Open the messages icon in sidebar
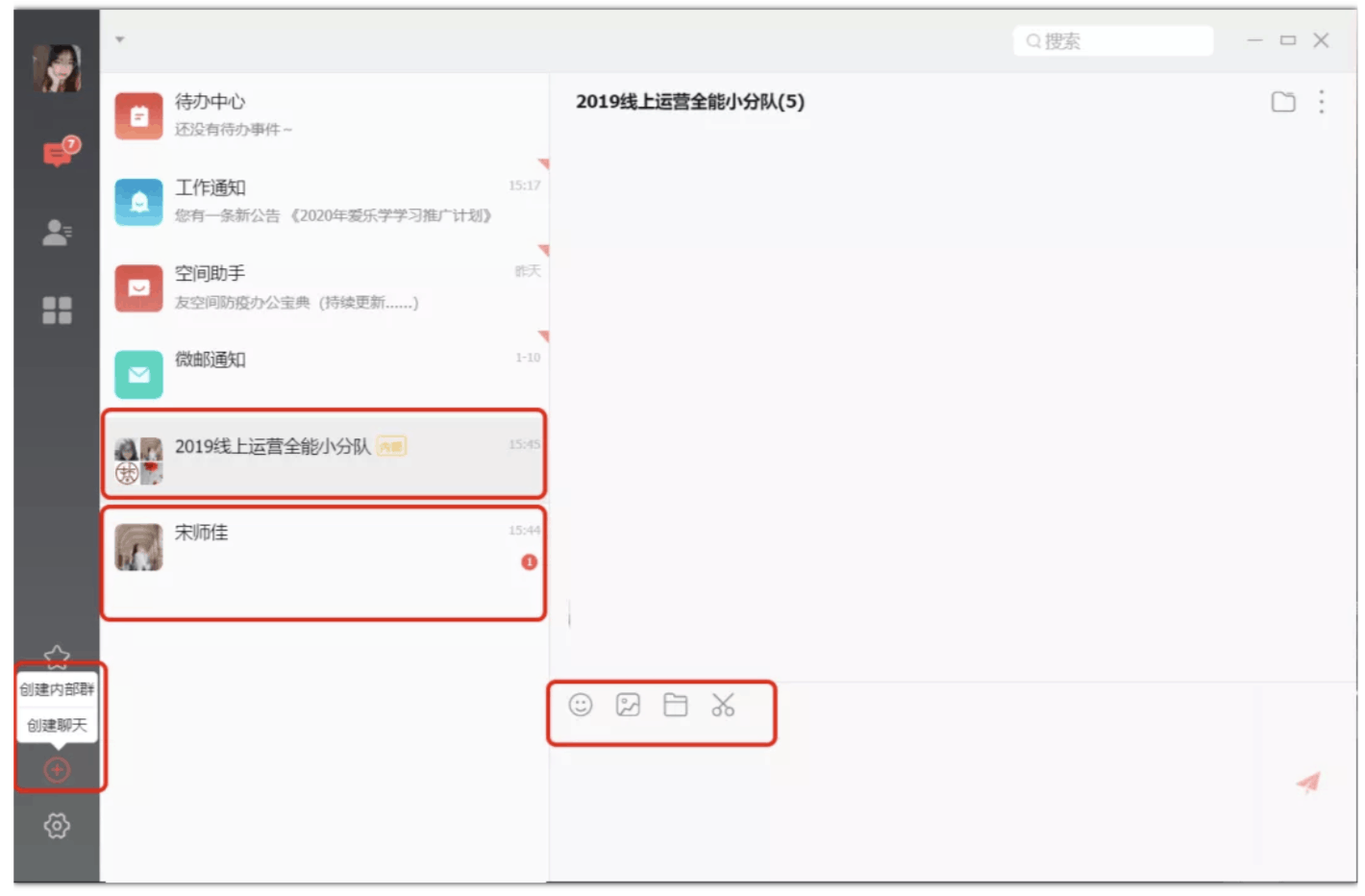This screenshot has height=896, width=1365. [x=58, y=153]
